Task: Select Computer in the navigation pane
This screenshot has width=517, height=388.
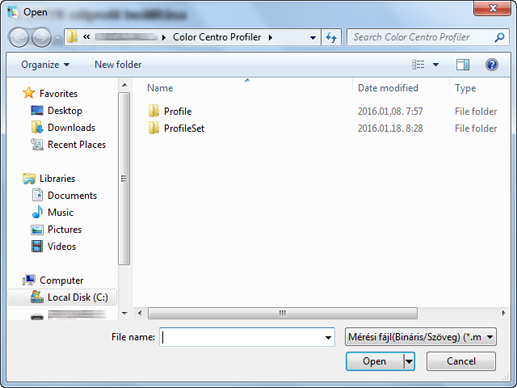Action: 61,280
